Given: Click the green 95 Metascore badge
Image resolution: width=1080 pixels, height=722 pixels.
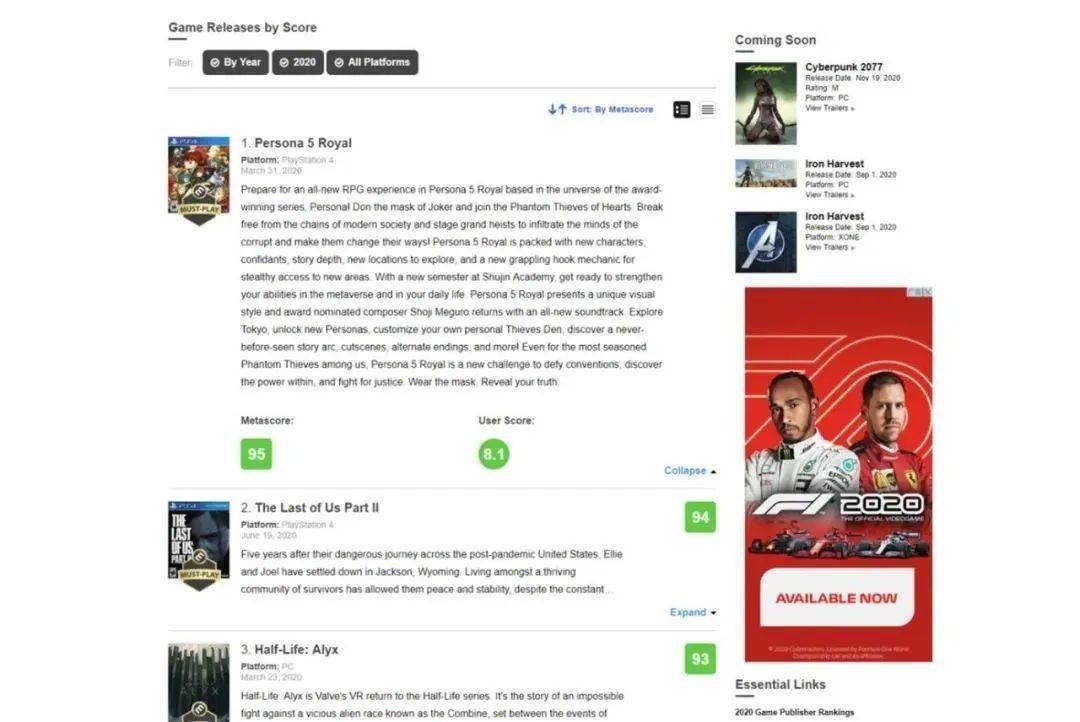Looking at the screenshot, I should tap(256, 454).
